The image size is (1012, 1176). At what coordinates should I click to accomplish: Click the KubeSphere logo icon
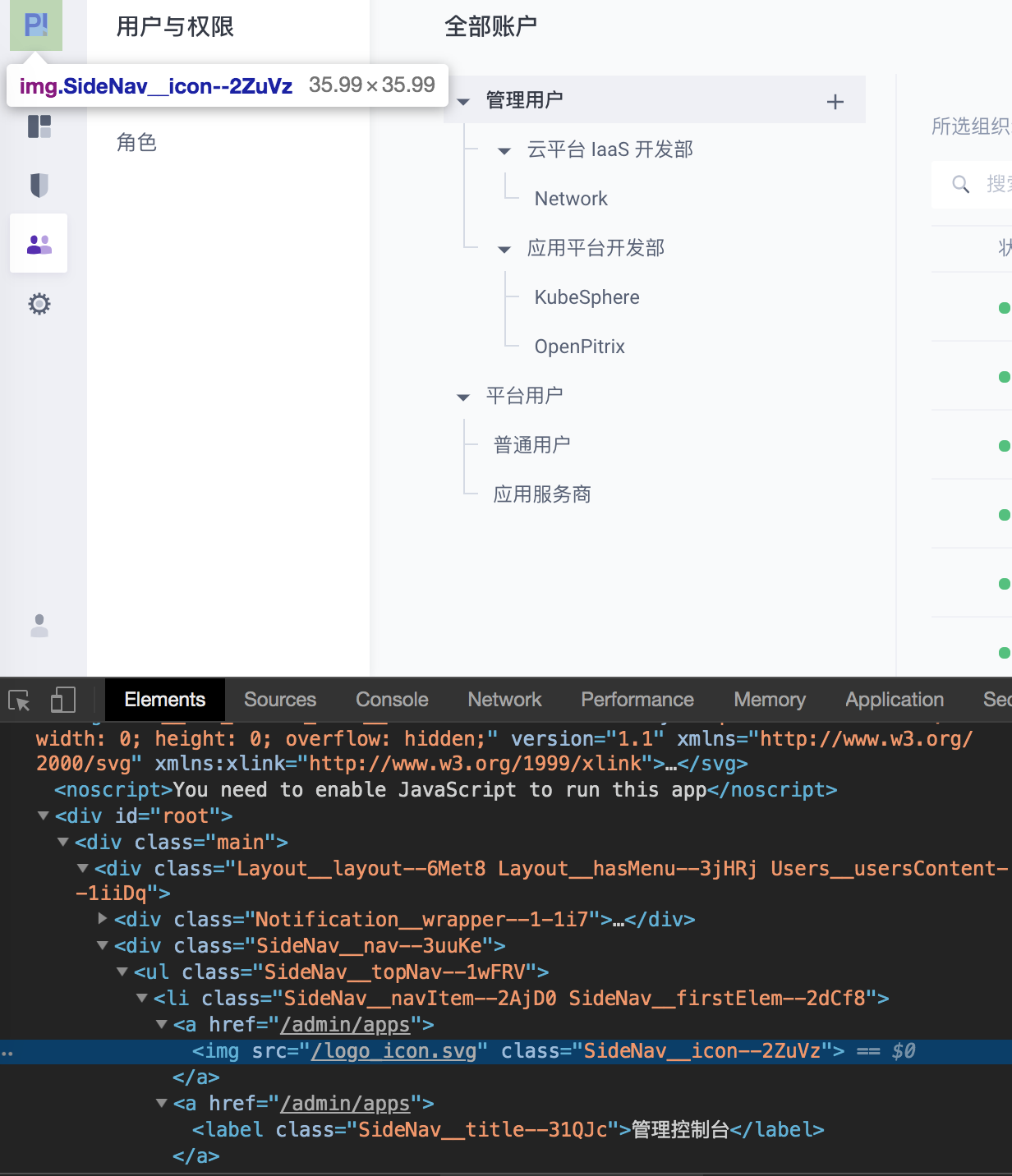pos(37,25)
